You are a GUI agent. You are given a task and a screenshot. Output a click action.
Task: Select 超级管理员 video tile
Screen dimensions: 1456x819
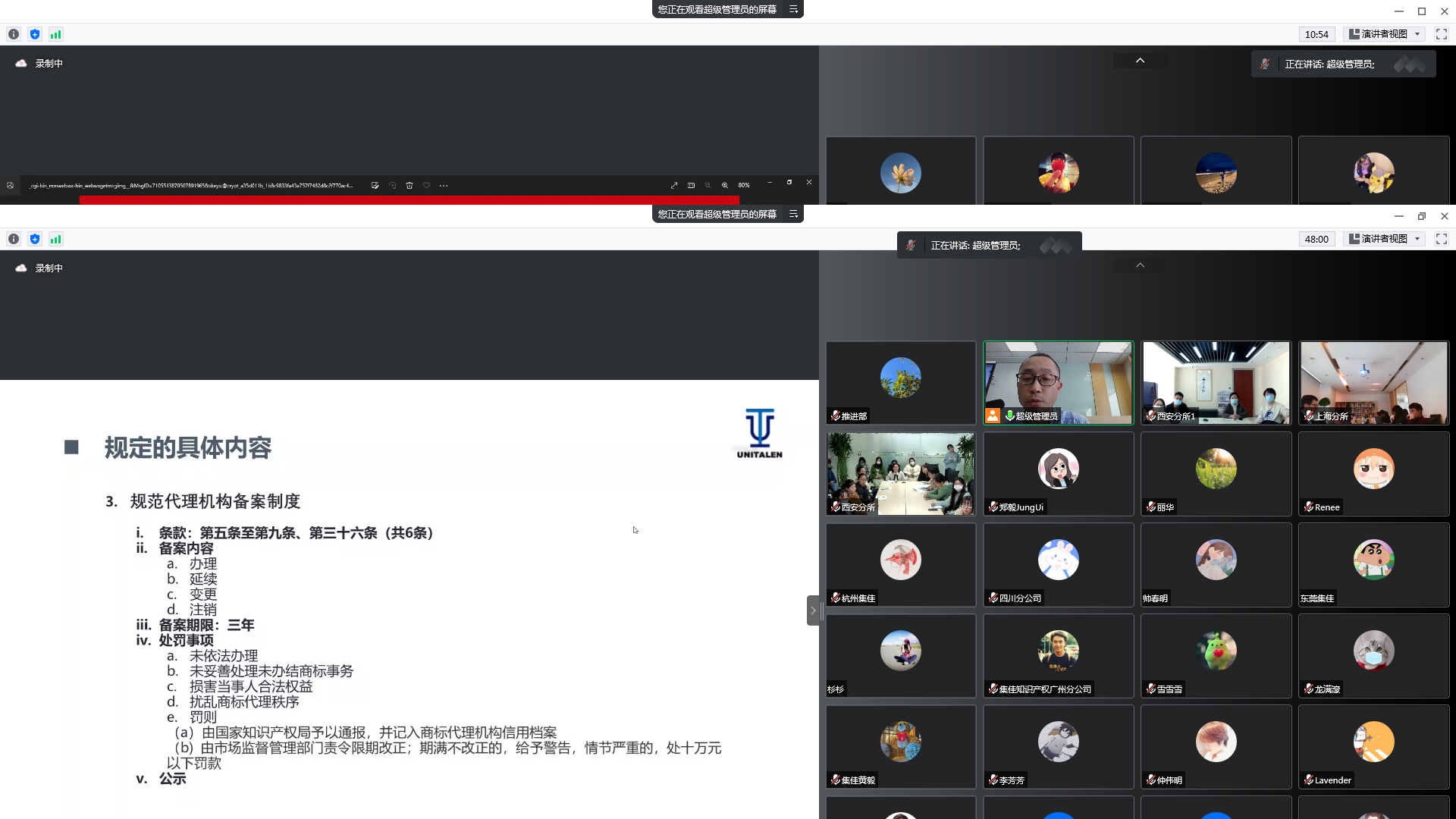coord(1058,383)
